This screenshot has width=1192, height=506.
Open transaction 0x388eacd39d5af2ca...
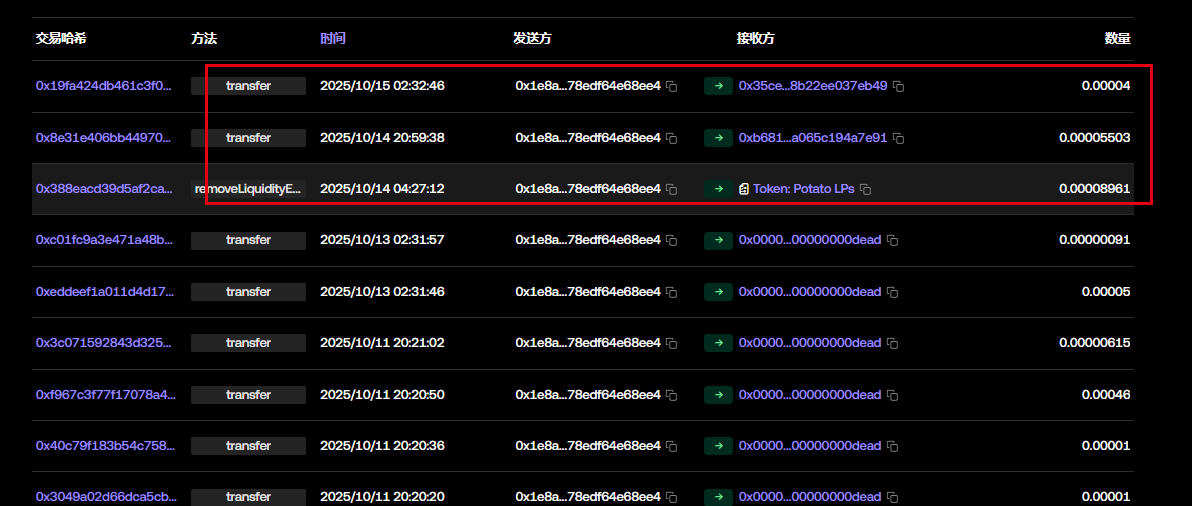104,188
